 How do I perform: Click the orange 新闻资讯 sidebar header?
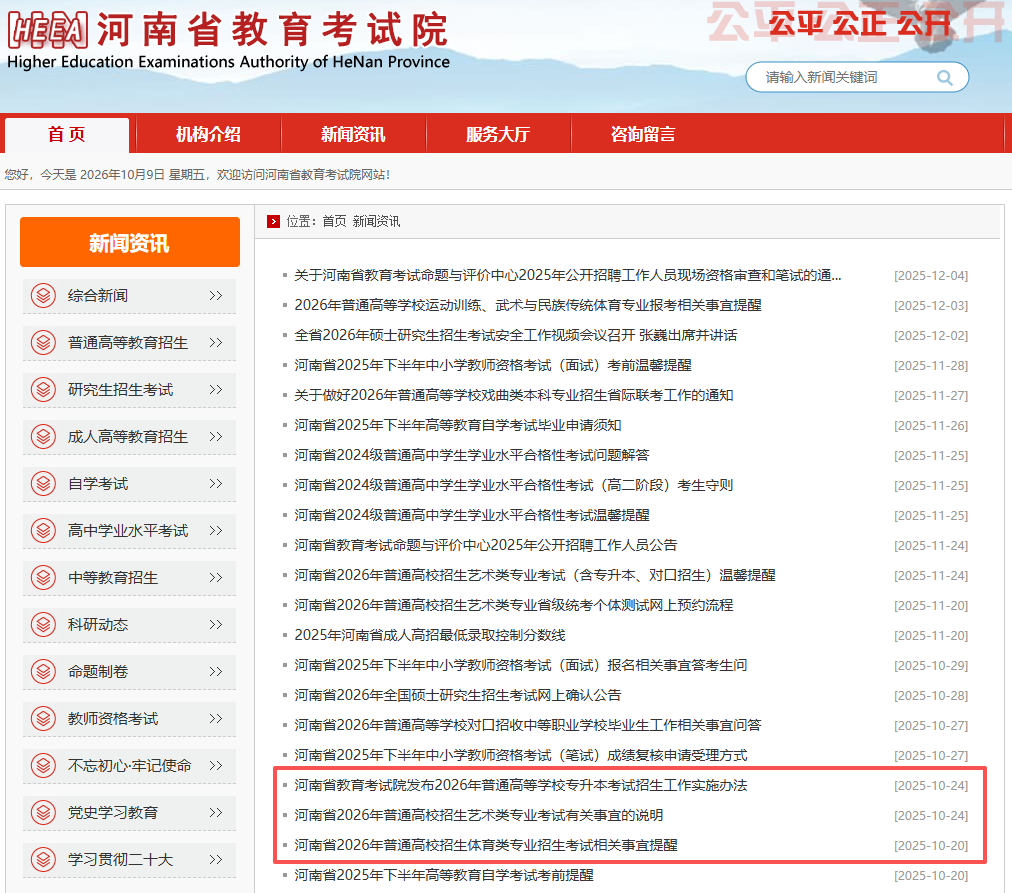click(130, 243)
